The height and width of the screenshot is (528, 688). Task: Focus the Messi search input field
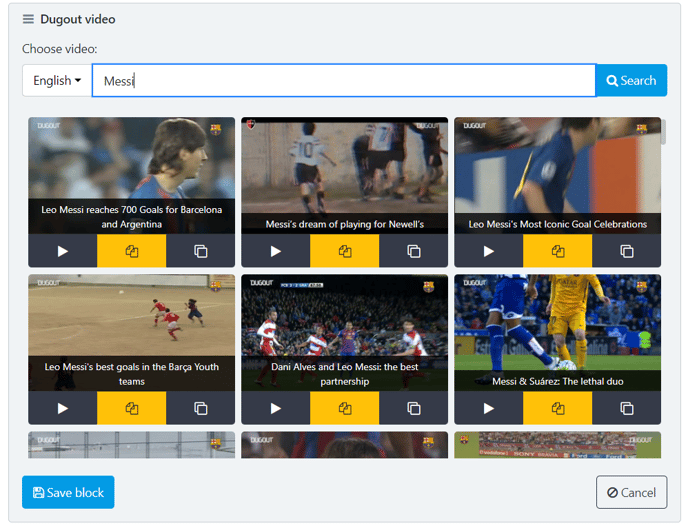point(344,81)
